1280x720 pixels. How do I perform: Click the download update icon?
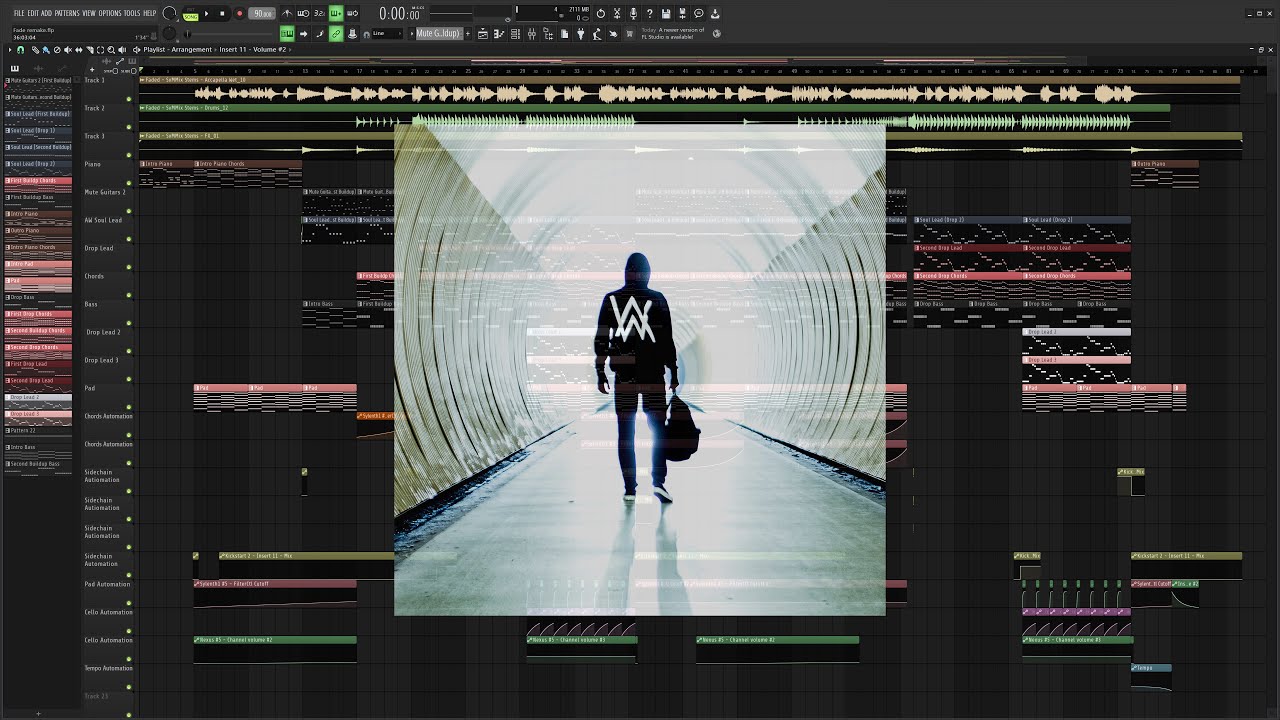(715, 14)
